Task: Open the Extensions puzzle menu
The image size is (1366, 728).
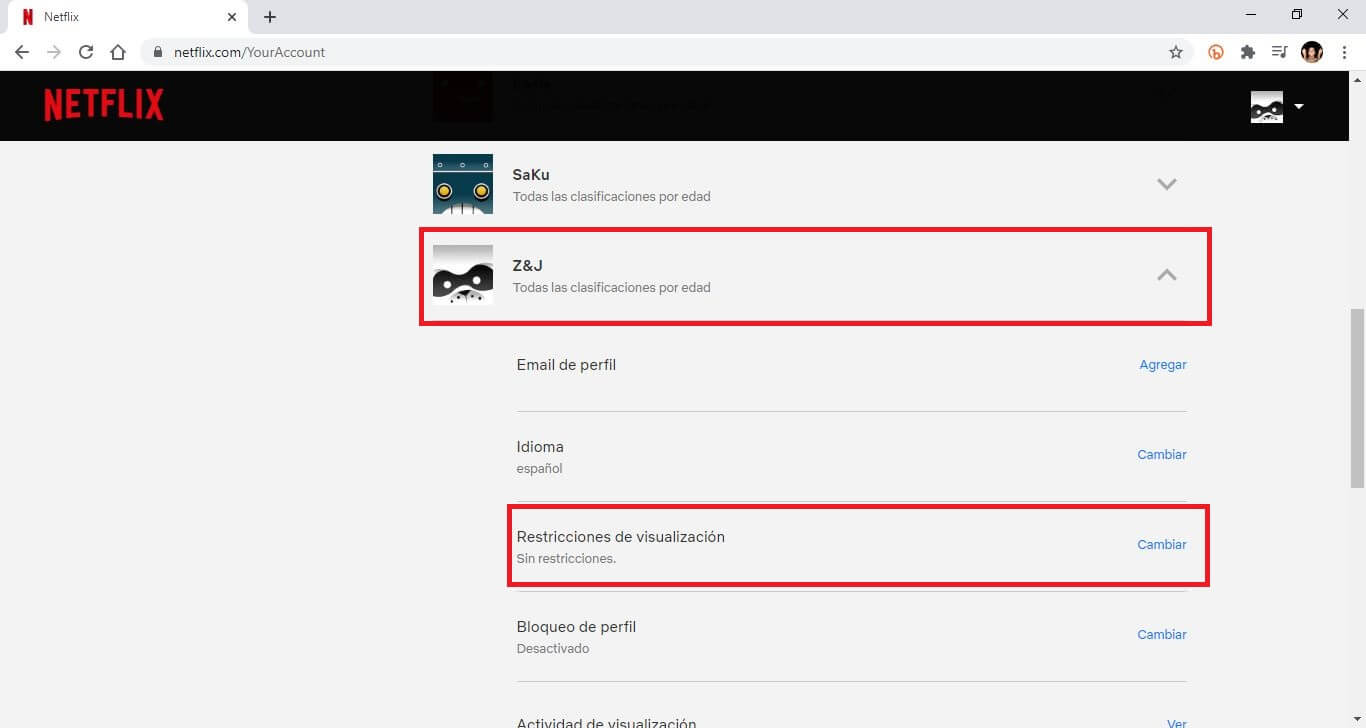Action: click(x=1248, y=52)
